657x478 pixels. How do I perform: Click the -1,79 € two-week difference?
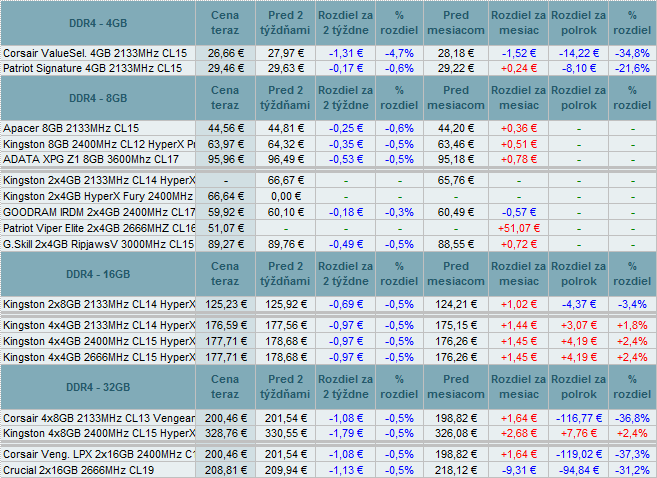pos(346,433)
